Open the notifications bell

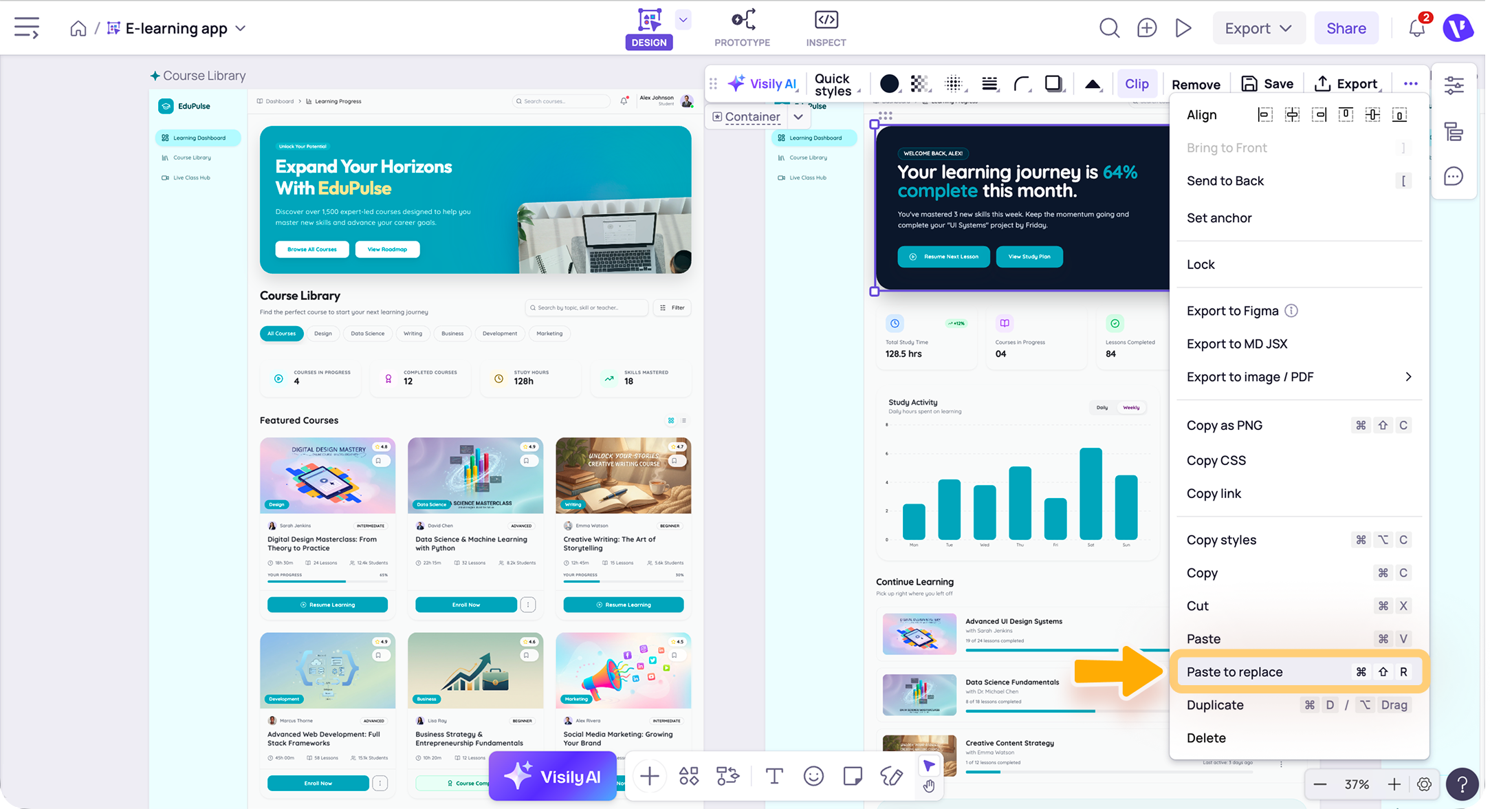1417,28
